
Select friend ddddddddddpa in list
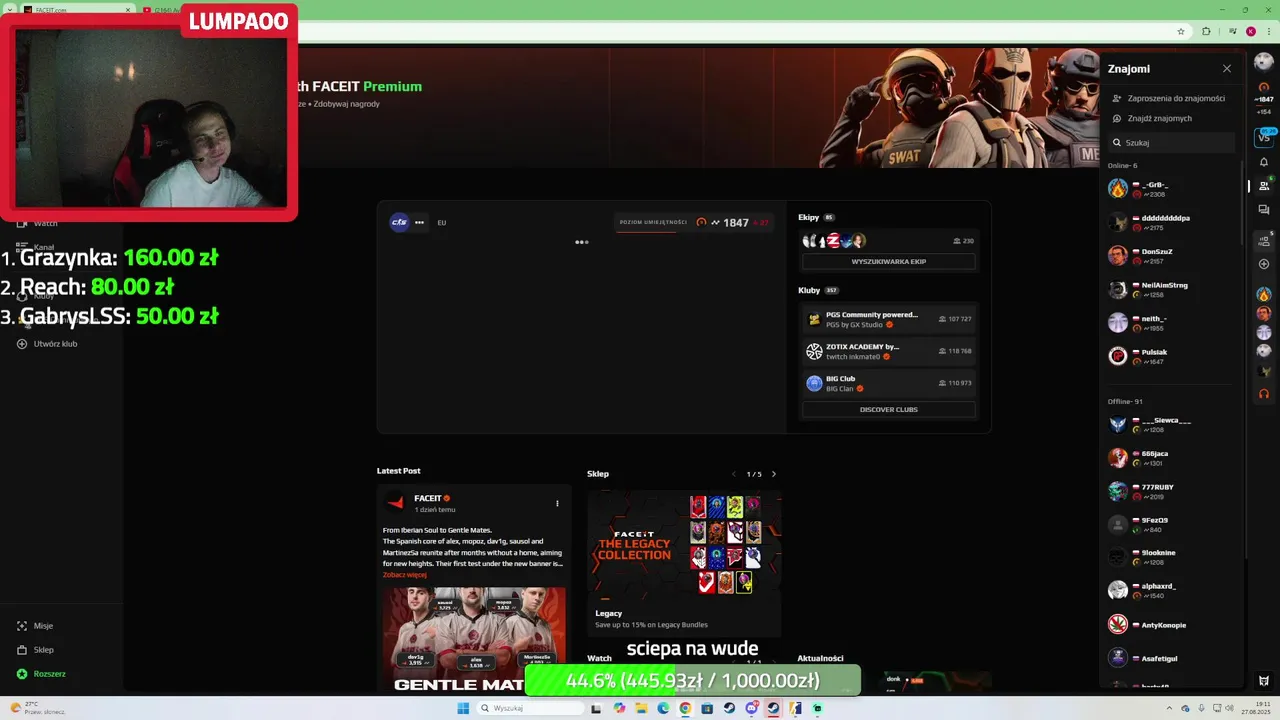[1172, 222]
